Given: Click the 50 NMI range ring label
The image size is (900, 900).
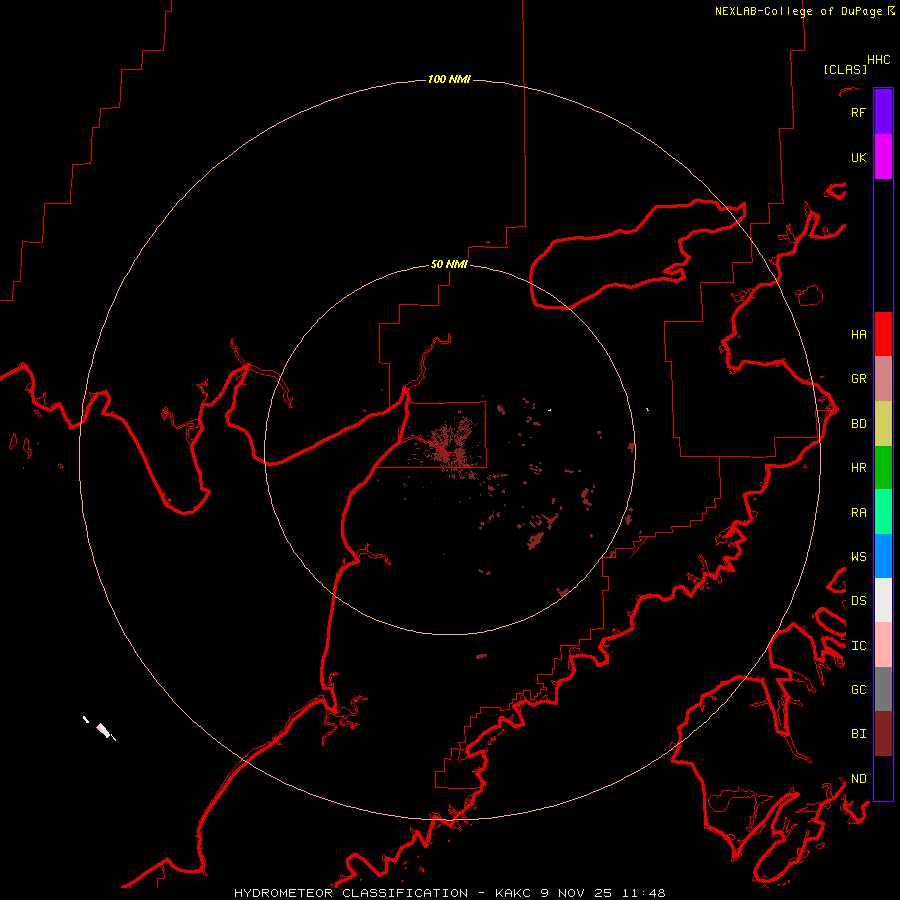Looking at the screenshot, I should click(x=449, y=264).
